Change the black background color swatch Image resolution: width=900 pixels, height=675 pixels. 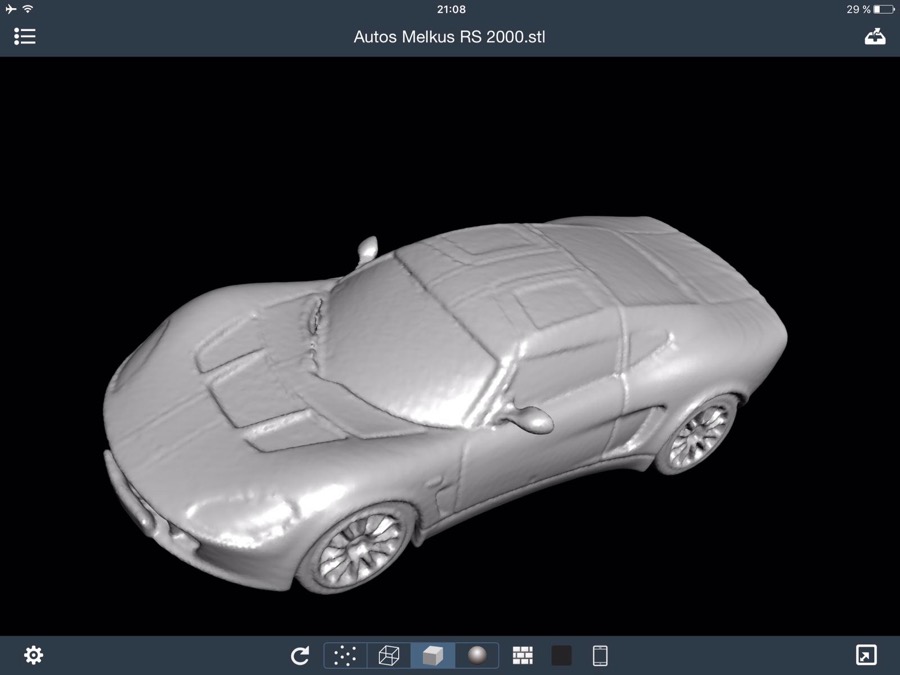coord(562,656)
